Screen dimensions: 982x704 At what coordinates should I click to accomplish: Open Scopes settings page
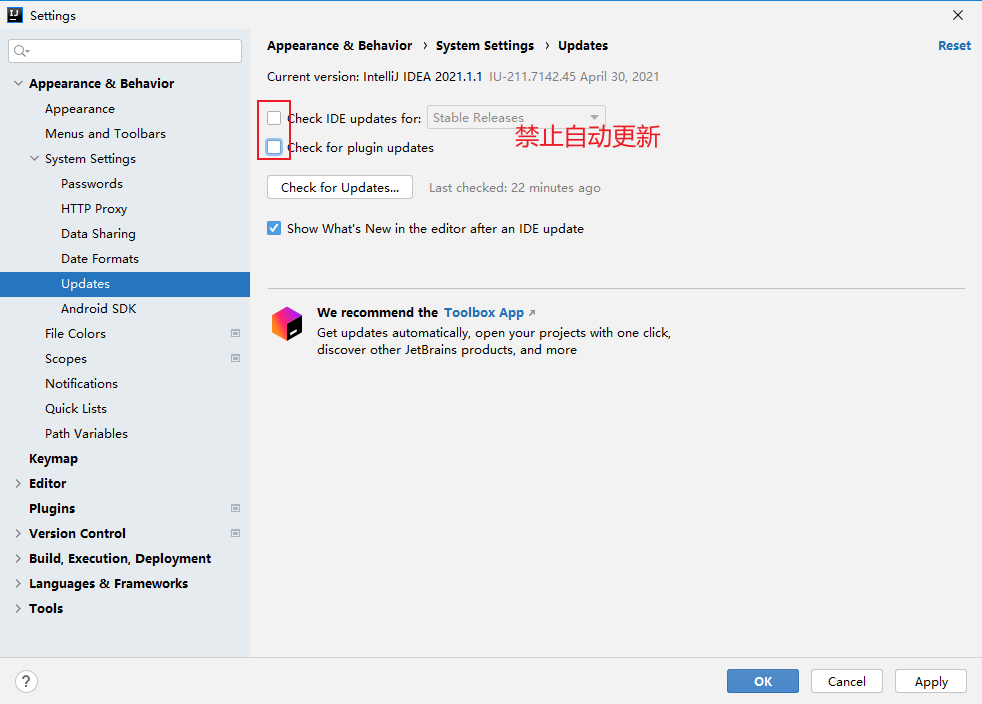click(66, 358)
